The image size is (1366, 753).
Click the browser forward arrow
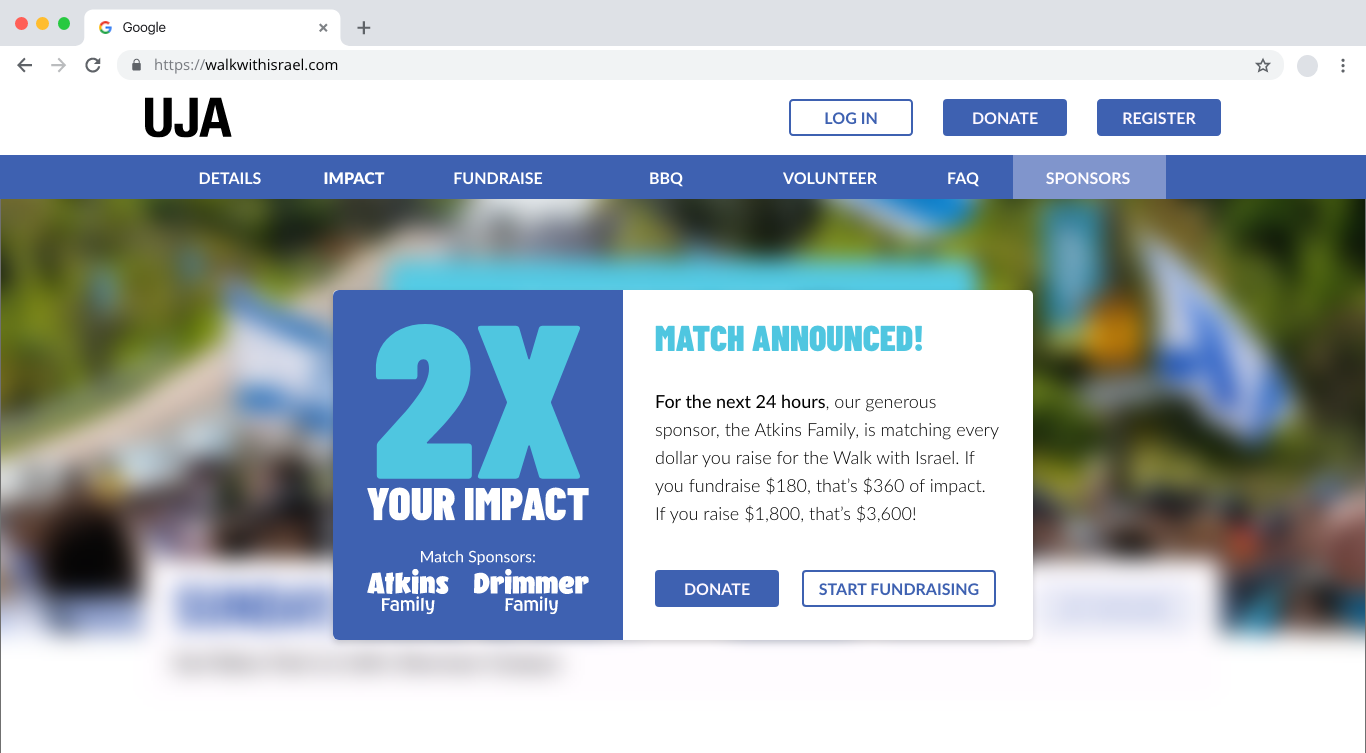(59, 65)
